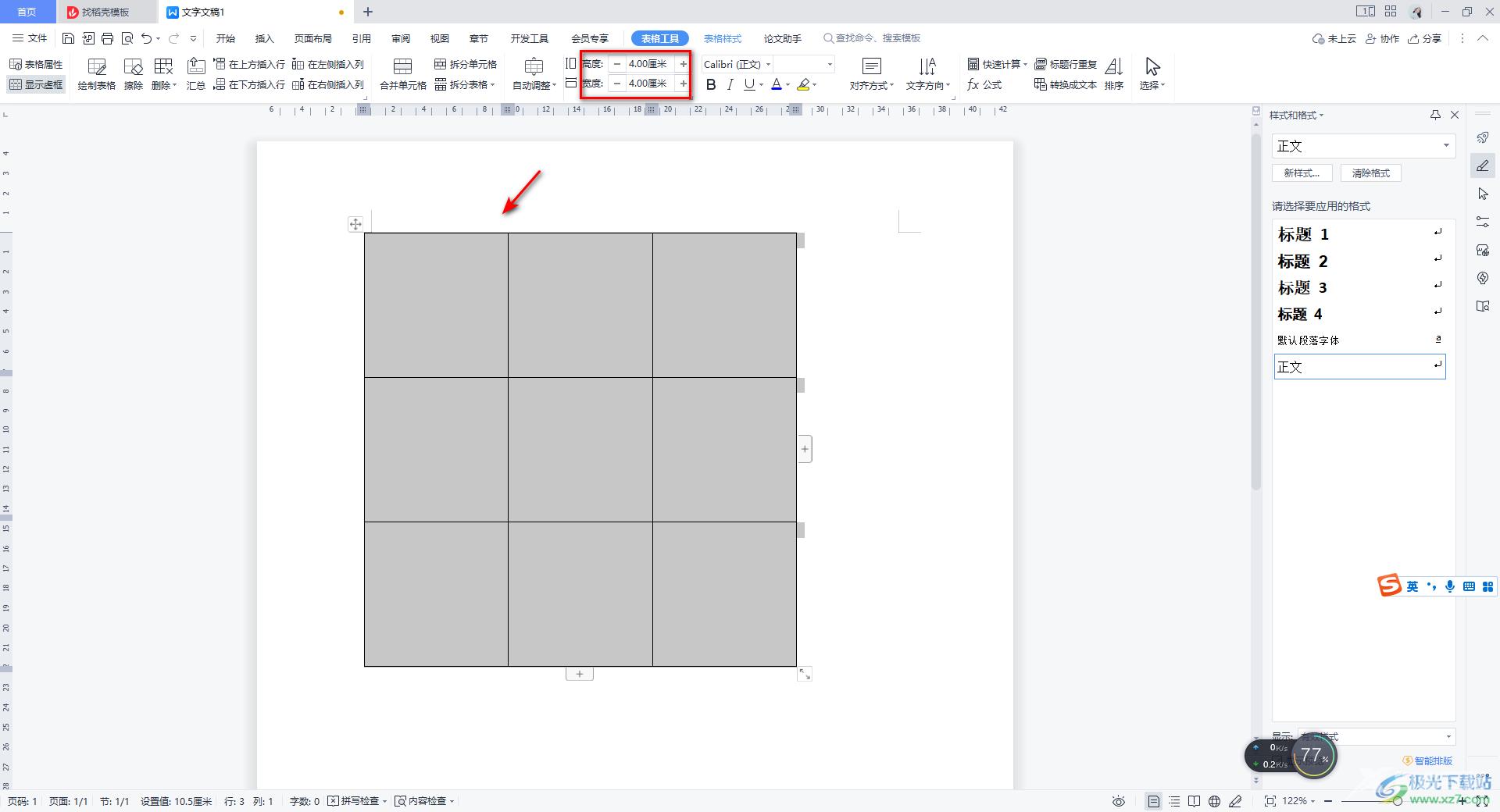The image size is (1500, 812).
Task: Toggle spell check (拼写检查) in status bar
Action: click(357, 801)
